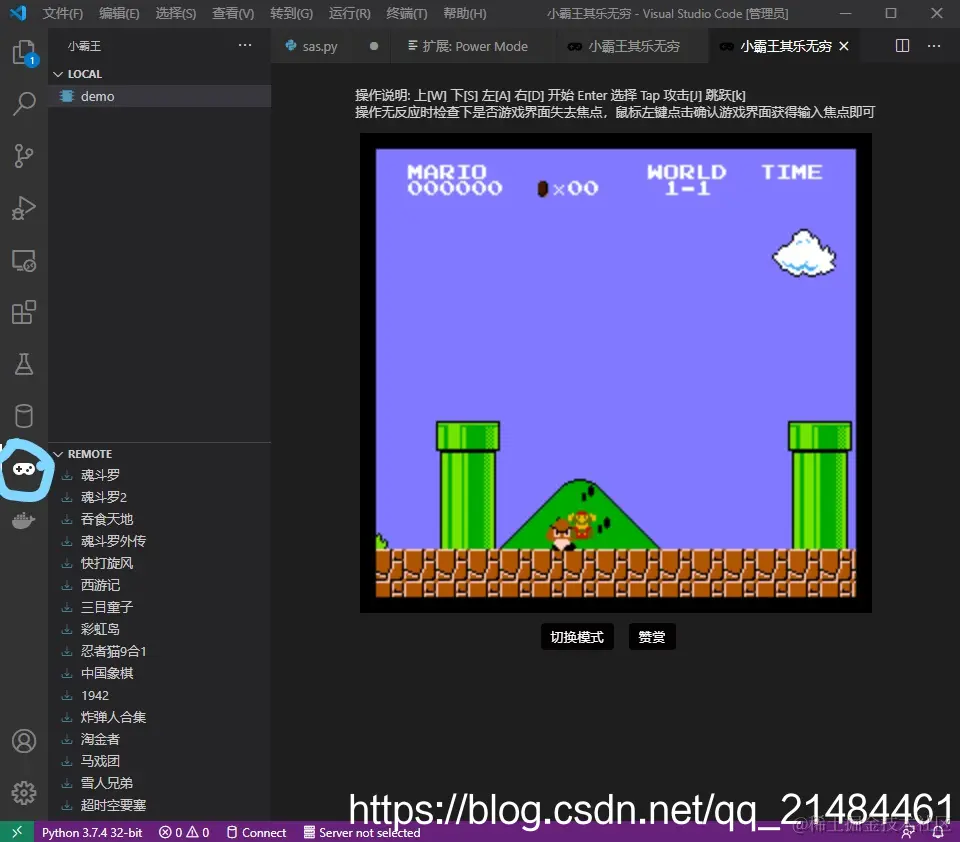This screenshot has width=960, height=842.
Task: Open editor more actions ellipsis
Action: click(x=934, y=46)
